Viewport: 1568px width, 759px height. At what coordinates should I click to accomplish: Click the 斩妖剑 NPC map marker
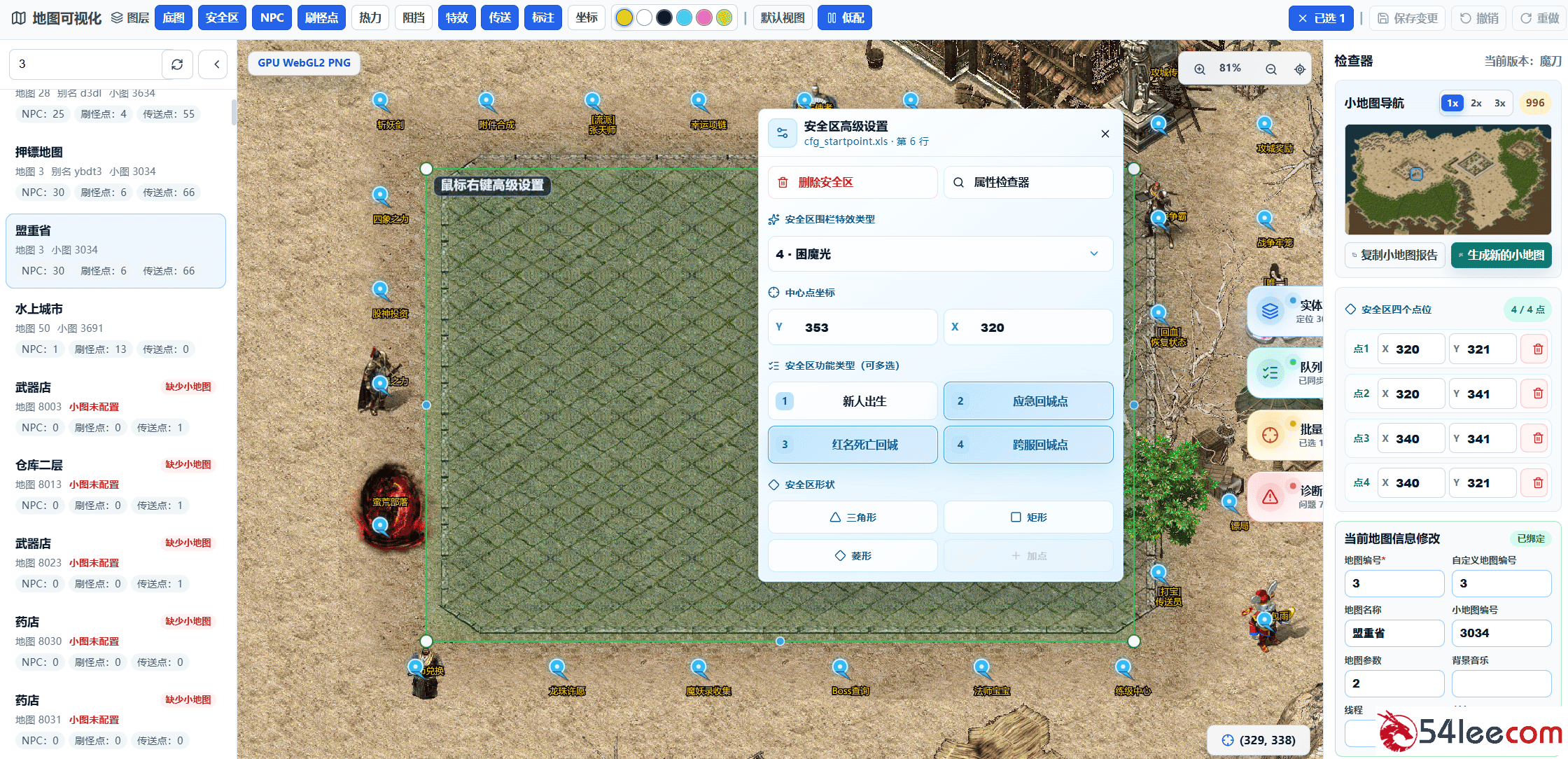(381, 102)
